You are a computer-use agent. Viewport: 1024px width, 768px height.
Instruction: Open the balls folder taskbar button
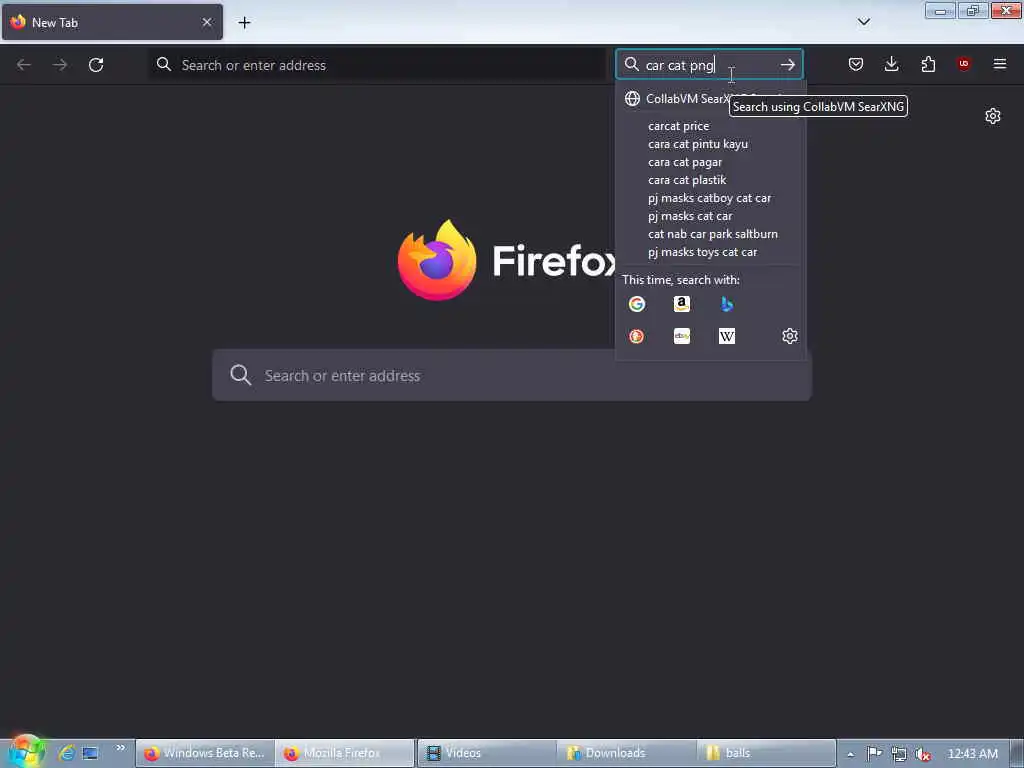tap(766, 753)
